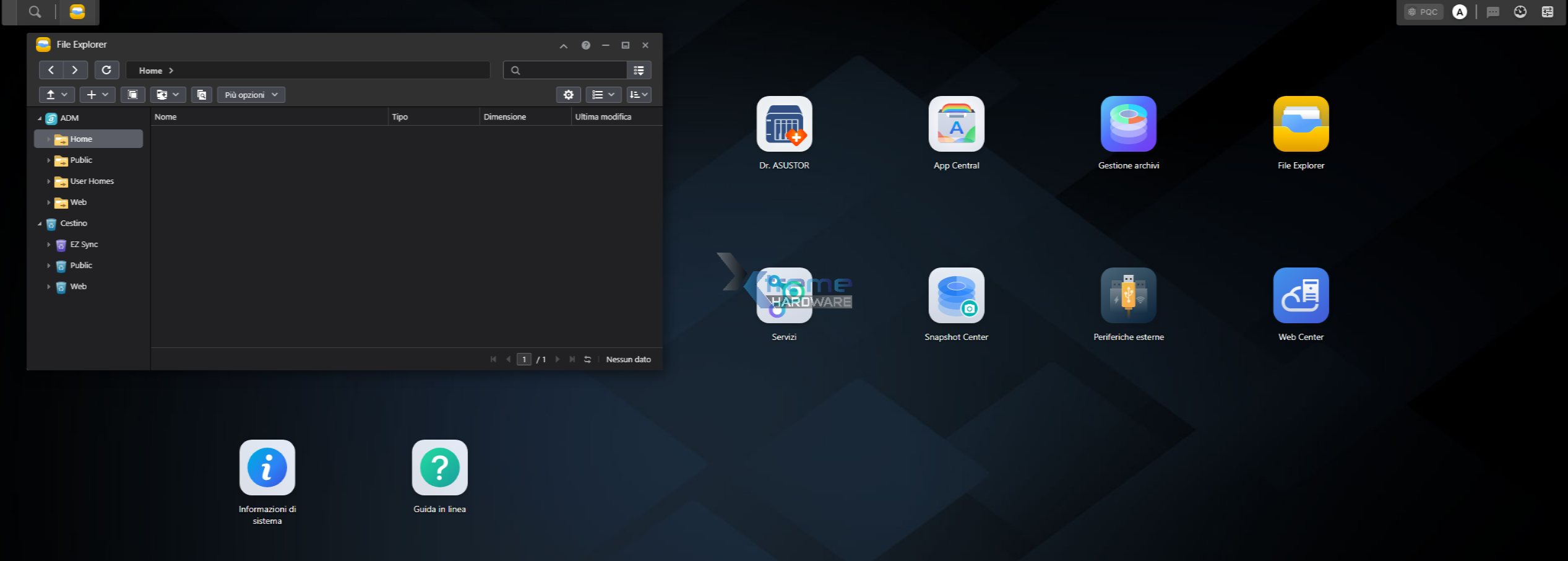The height and width of the screenshot is (561, 1568).
Task: Open the PQC indicator in top bar
Action: click(x=1423, y=12)
